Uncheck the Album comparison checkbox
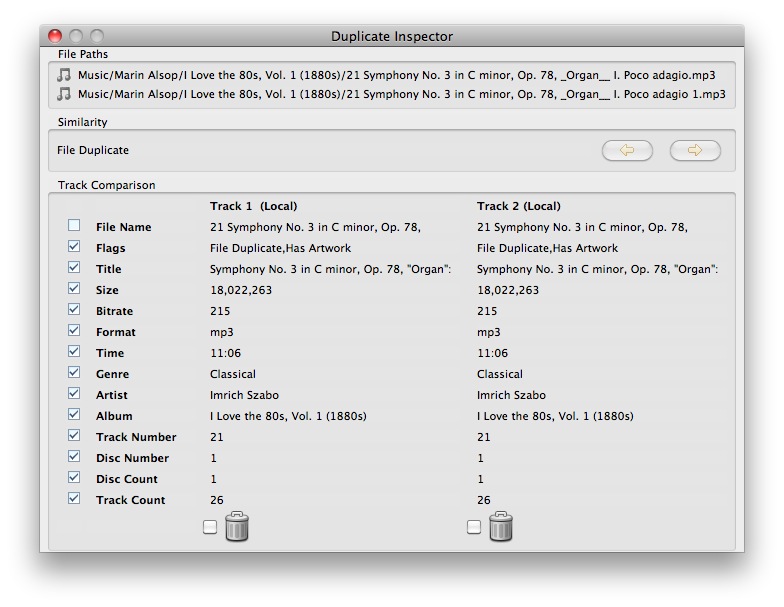This screenshot has height=607, width=784. point(74,415)
